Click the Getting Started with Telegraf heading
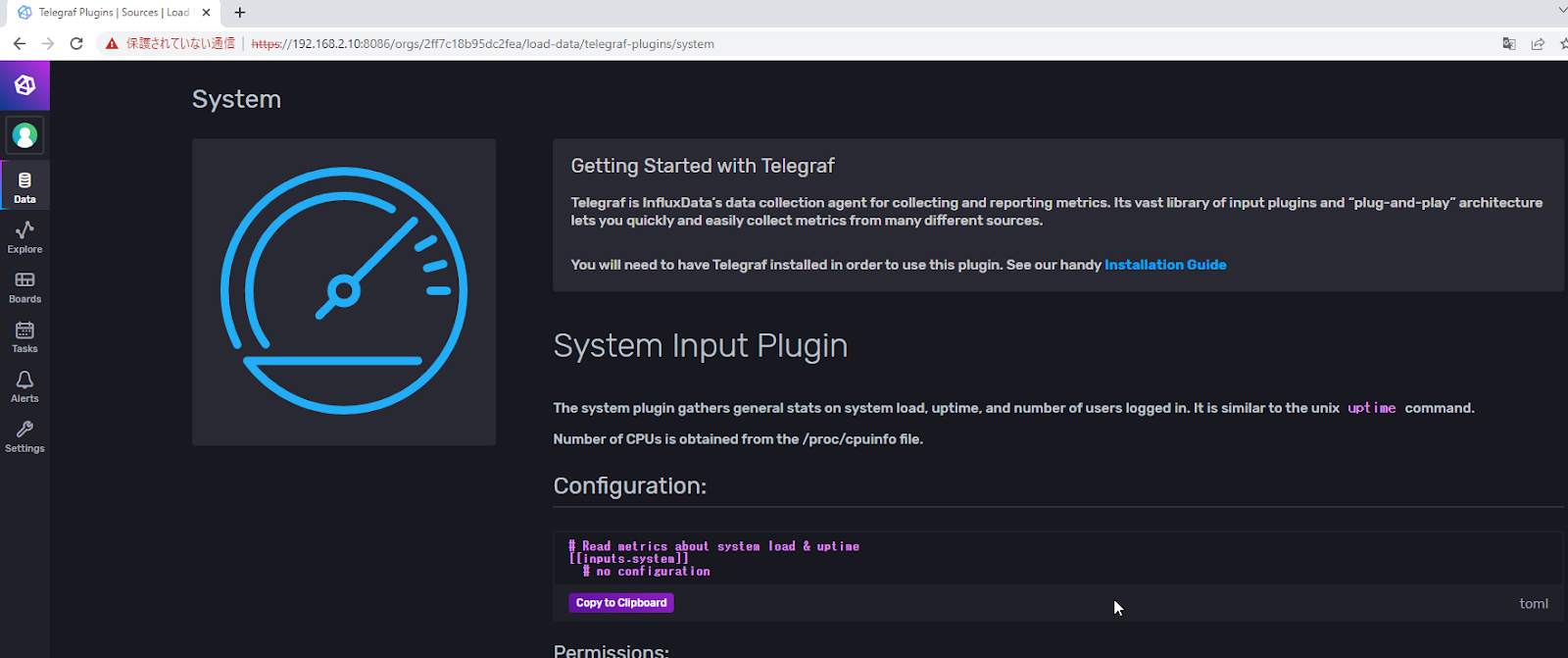 [x=703, y=166]
